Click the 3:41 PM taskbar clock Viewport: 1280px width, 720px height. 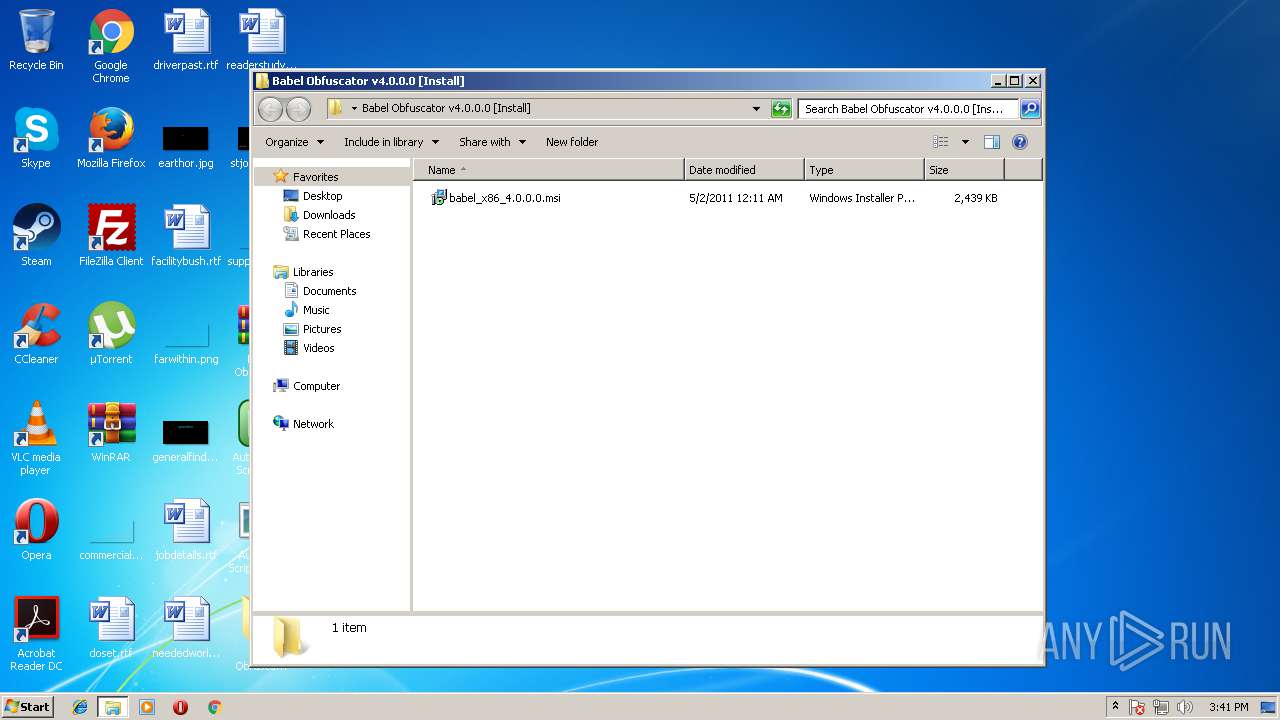click(1228, 707)
